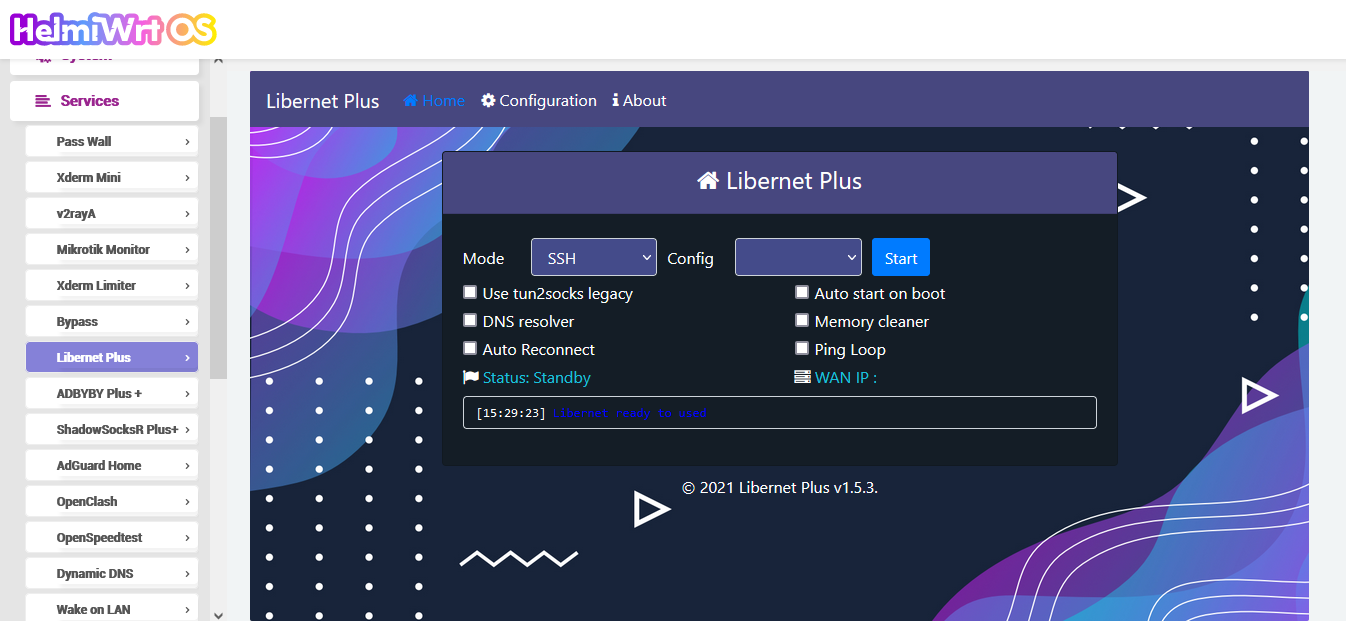1346x621 pixels.
Task: Enable the Ping Loop checkbox
Action: tap(802, 348)
